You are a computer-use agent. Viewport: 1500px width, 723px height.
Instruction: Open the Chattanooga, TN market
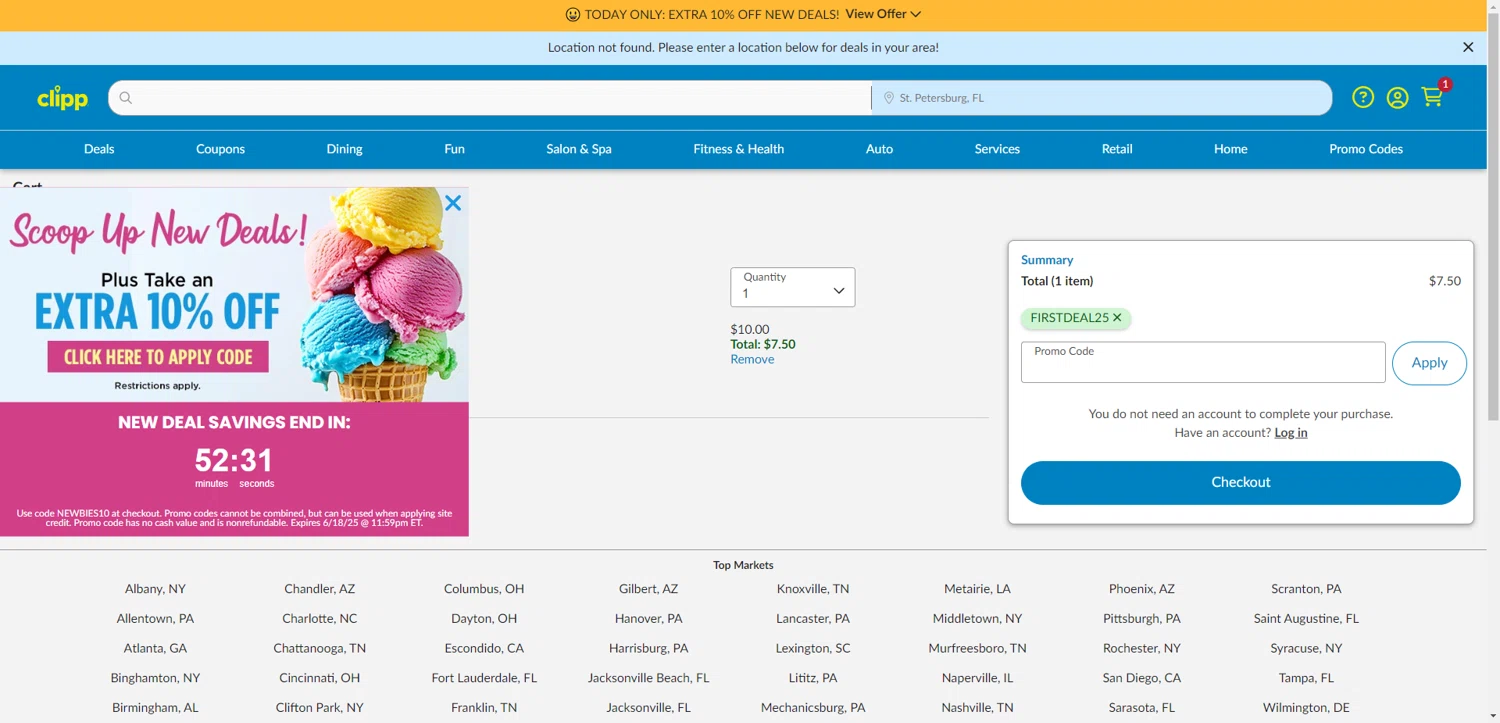320,648
